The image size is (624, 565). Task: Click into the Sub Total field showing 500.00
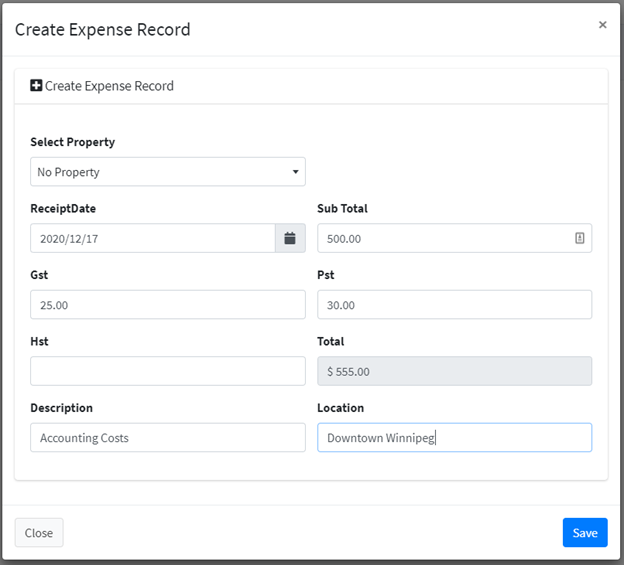(454, 238)
